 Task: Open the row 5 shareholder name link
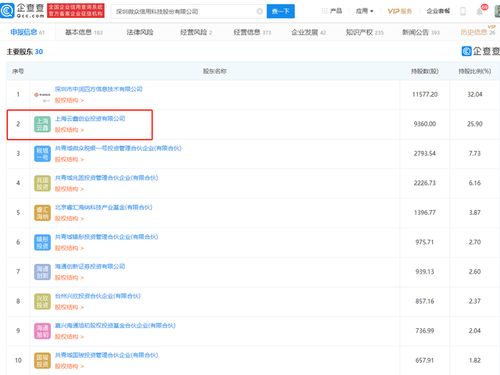103,207
